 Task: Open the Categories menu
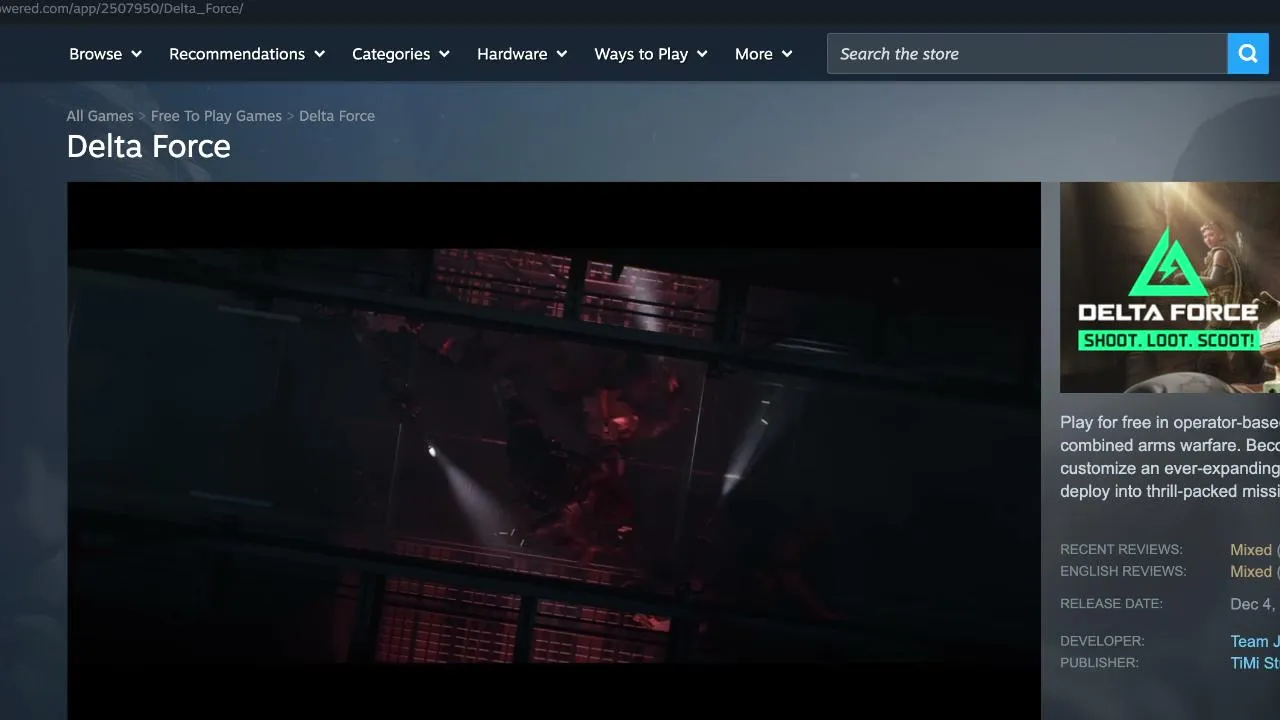click(401, 54)
